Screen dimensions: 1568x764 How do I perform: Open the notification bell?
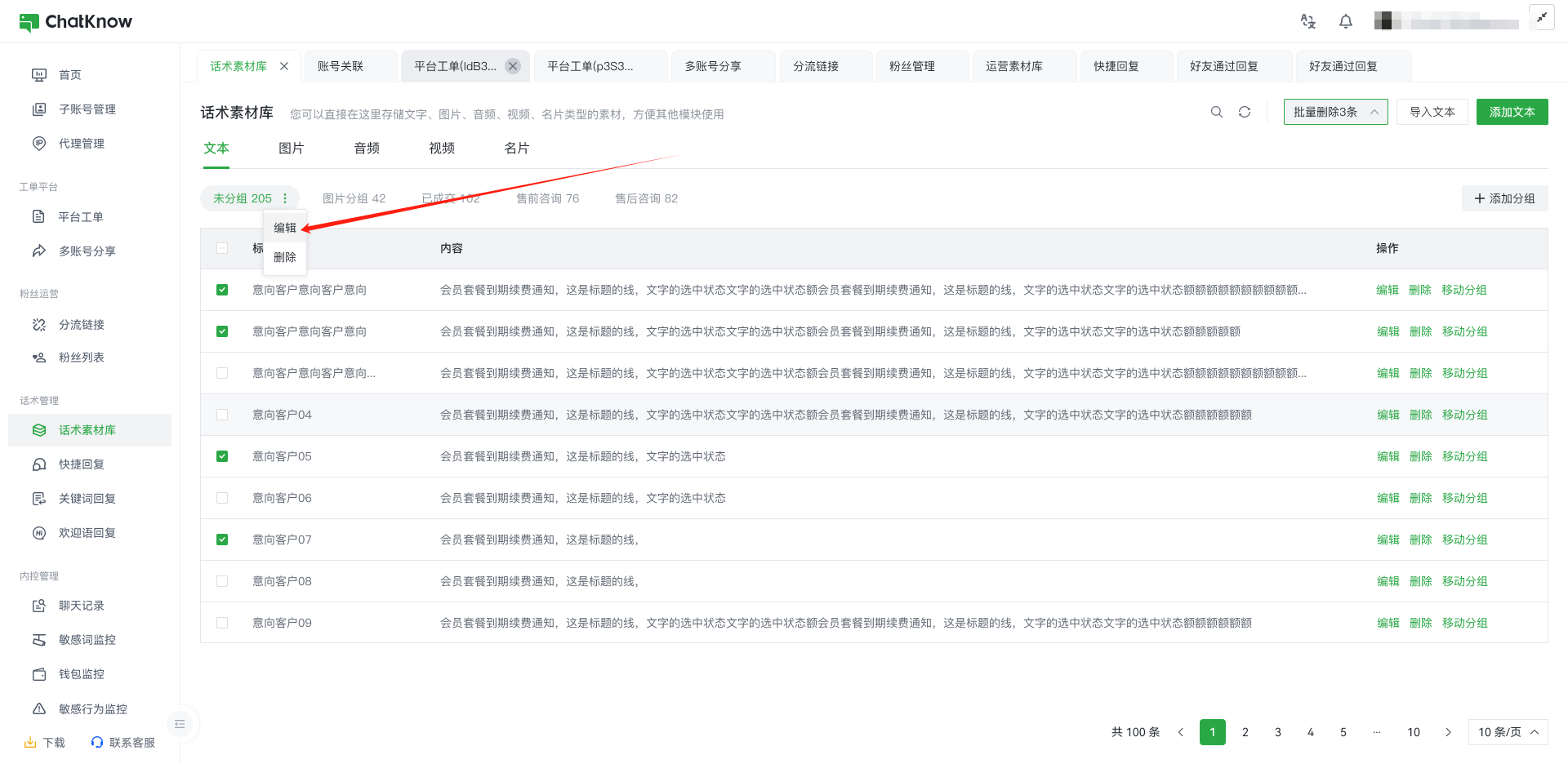(1346, 21)
